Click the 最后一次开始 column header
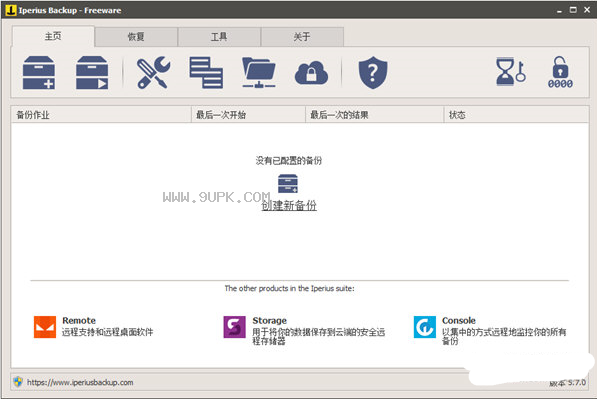This screenshot has height=400, width=597. tap(248, 115)
